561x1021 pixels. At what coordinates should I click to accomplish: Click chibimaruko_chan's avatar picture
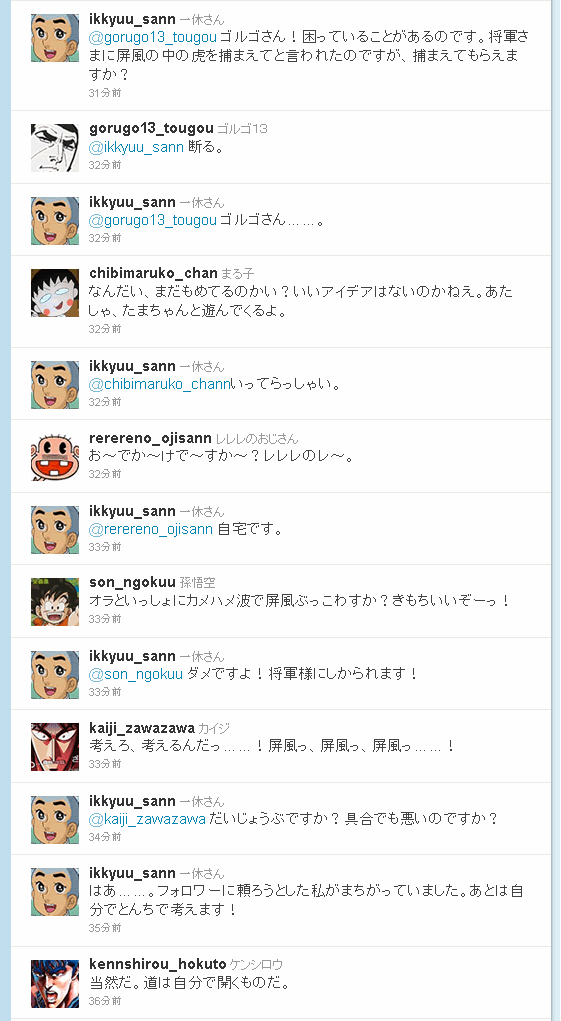[x=55, y=293]
